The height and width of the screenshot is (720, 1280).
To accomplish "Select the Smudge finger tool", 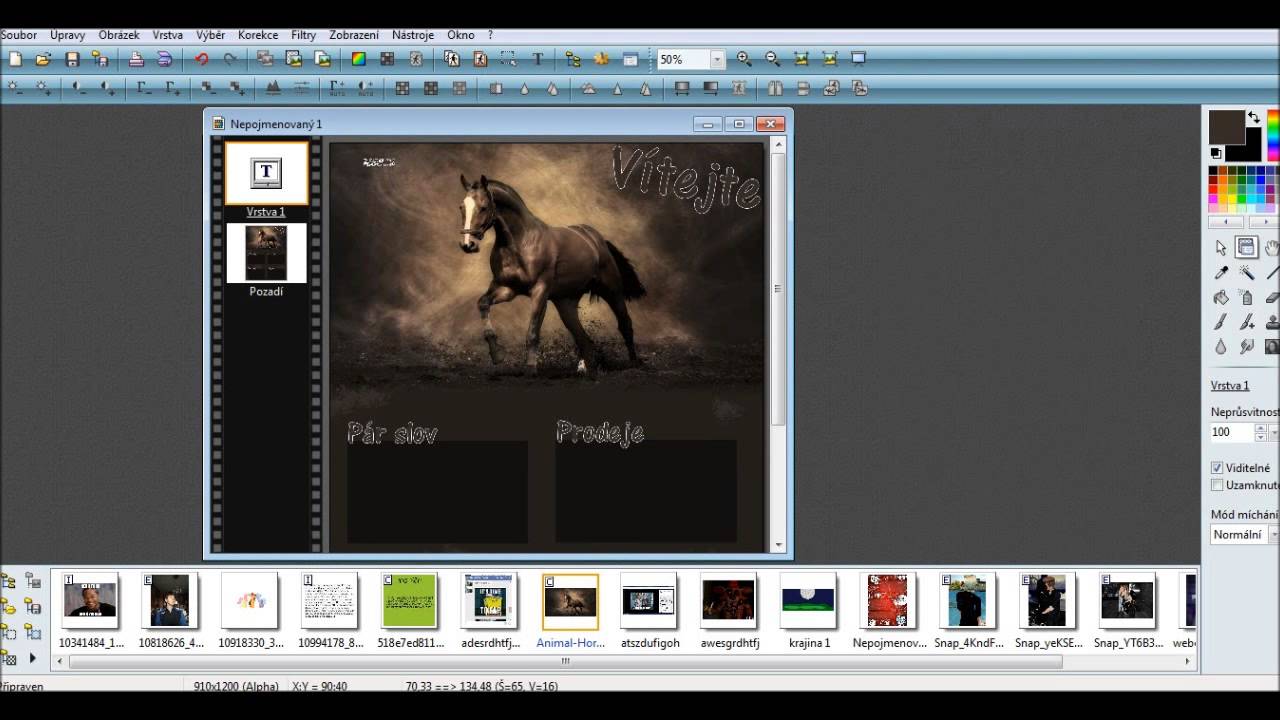I will pos(1246,347).
